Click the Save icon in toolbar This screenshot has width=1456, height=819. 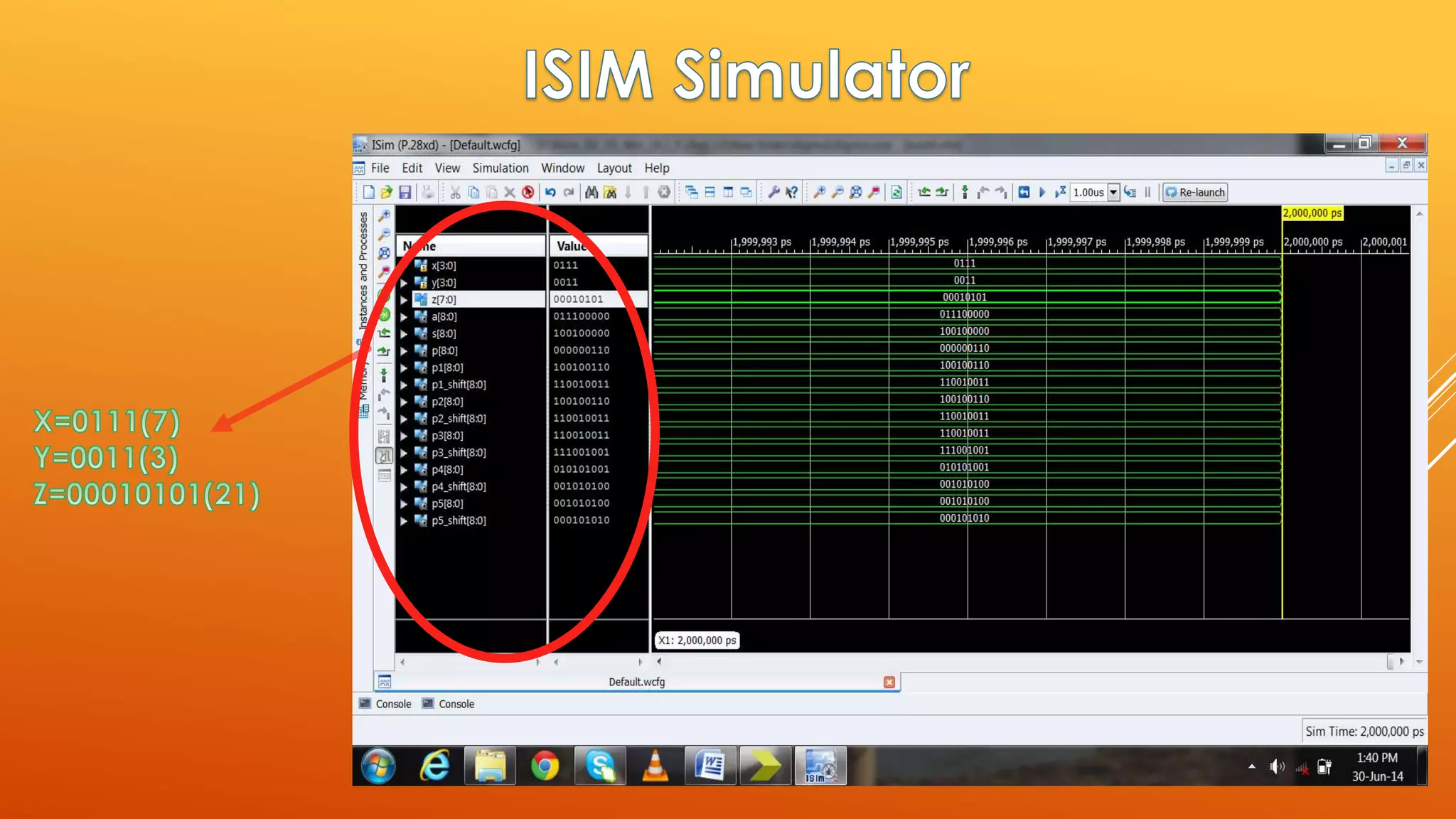[405, 192]
